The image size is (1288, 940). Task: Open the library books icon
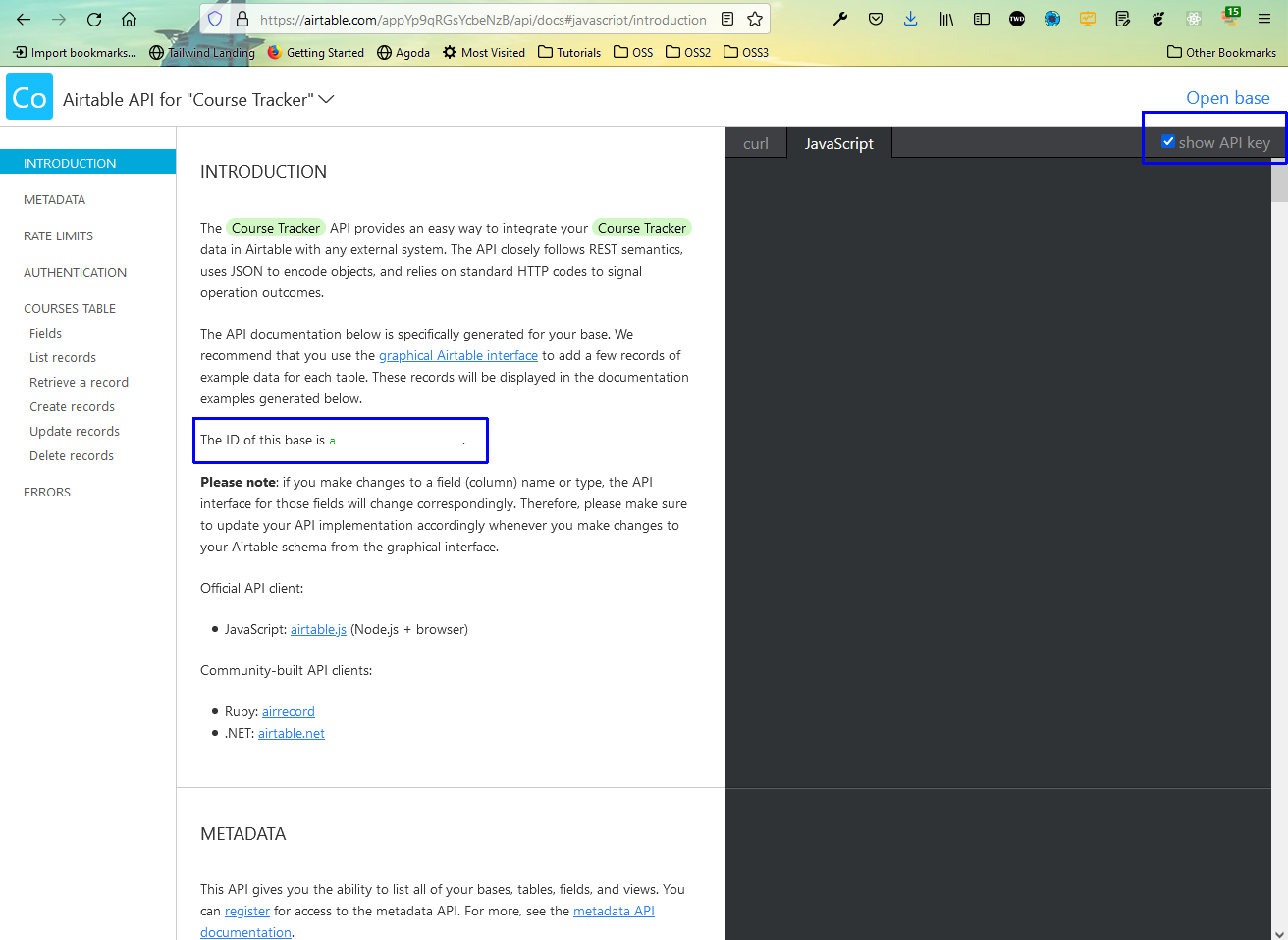click(946, 20)
